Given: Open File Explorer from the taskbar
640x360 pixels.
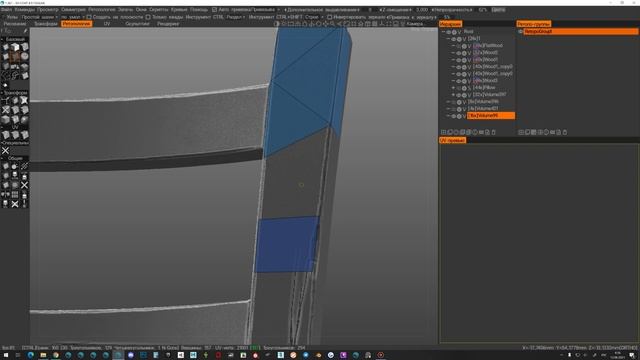Looking at the screenshot, I should (43, 355).
